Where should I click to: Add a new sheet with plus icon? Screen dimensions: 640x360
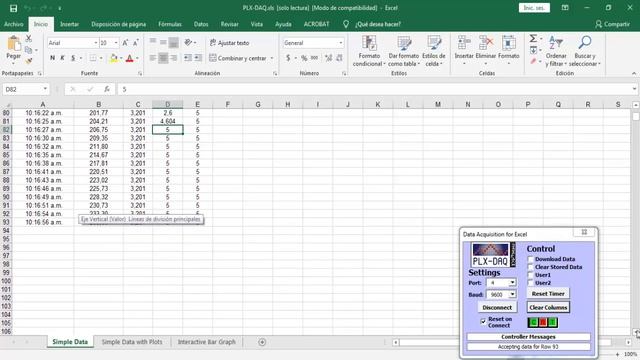[x=262, y=342]
